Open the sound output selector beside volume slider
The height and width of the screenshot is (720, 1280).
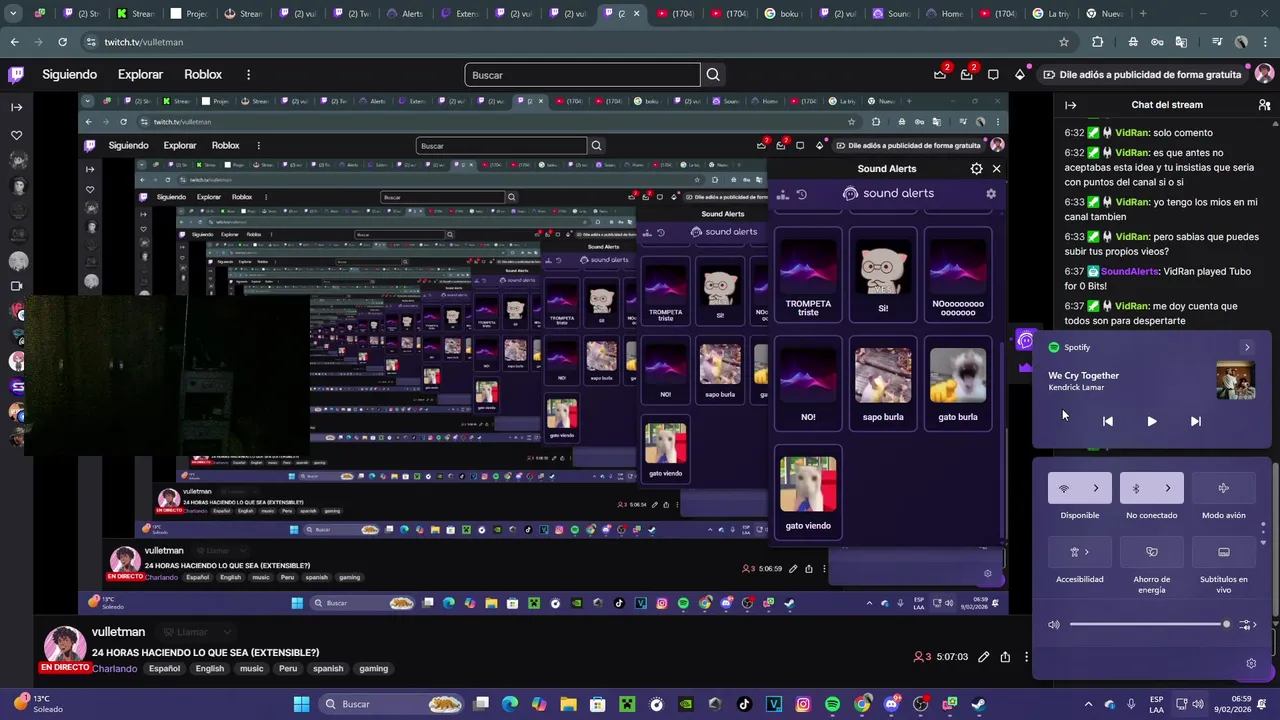(1248, 625)
